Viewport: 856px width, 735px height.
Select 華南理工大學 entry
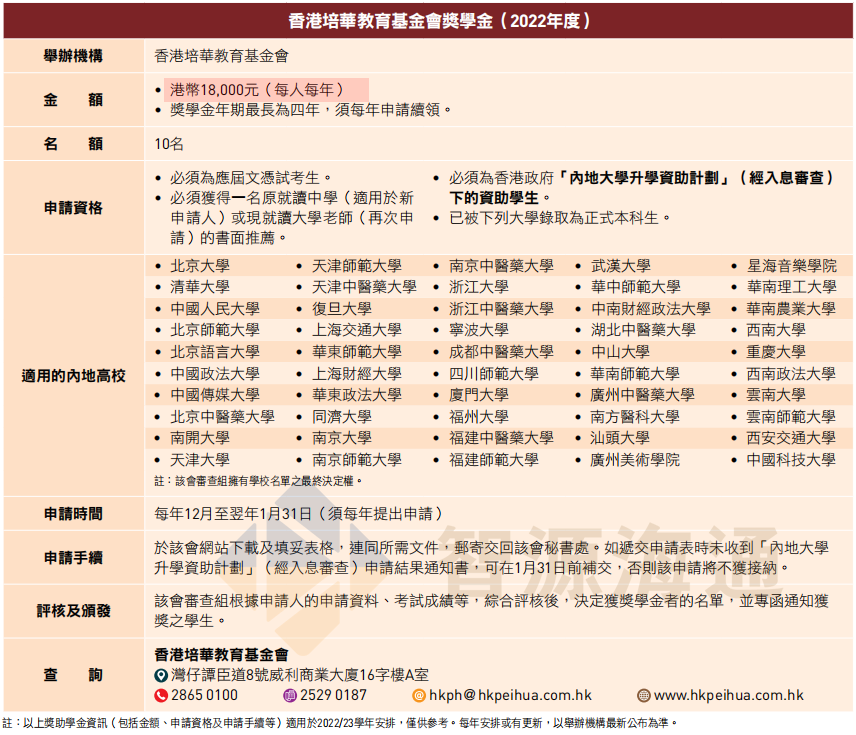[792, 287]
